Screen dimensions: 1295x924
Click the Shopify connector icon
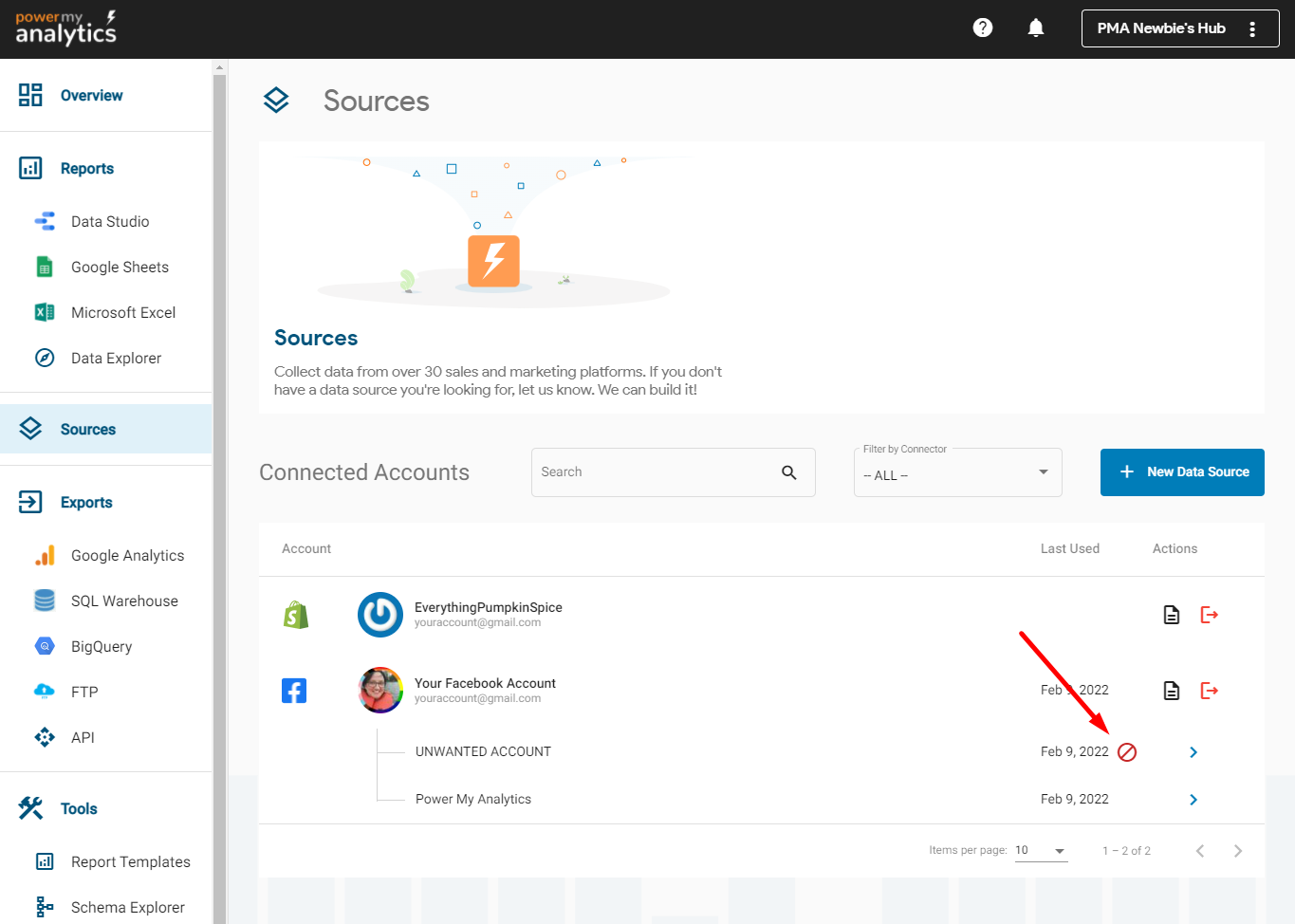pos(296,615)
